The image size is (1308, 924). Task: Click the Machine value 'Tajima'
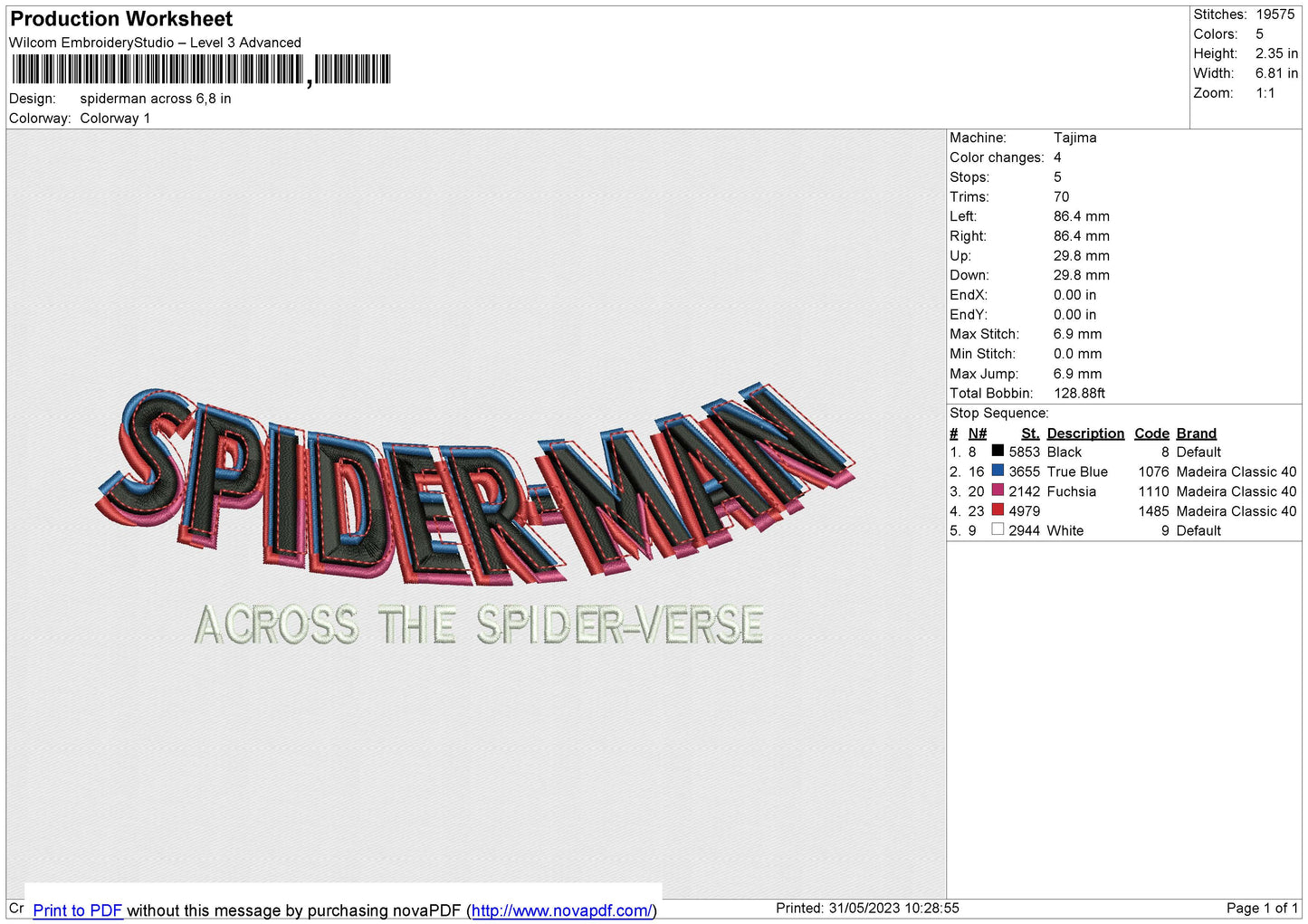click(1075, 138)
